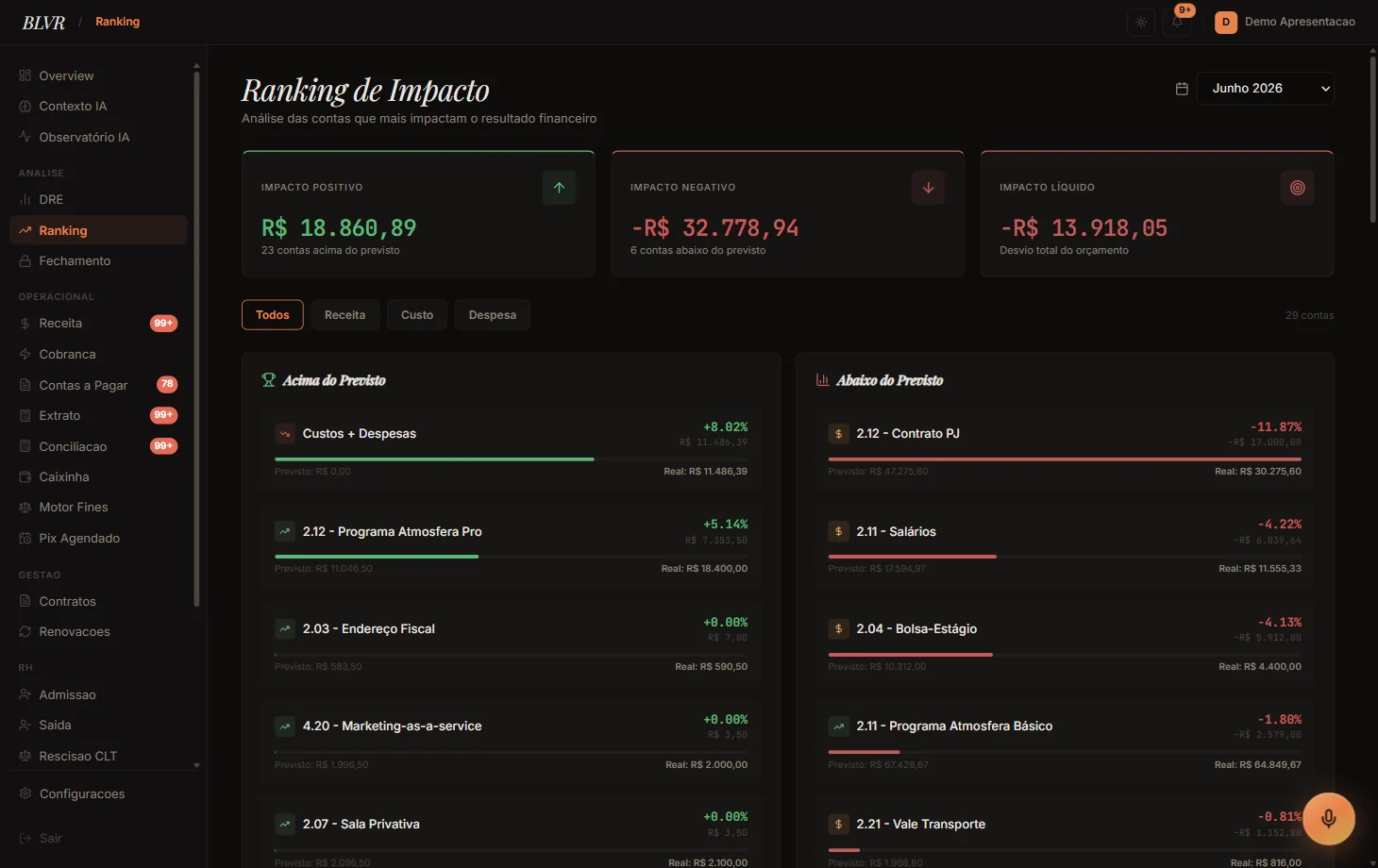Click the Conciliacao sidebar icon
The width and height of the screenshot is (1378, 868).
click(x=25, y=446)
